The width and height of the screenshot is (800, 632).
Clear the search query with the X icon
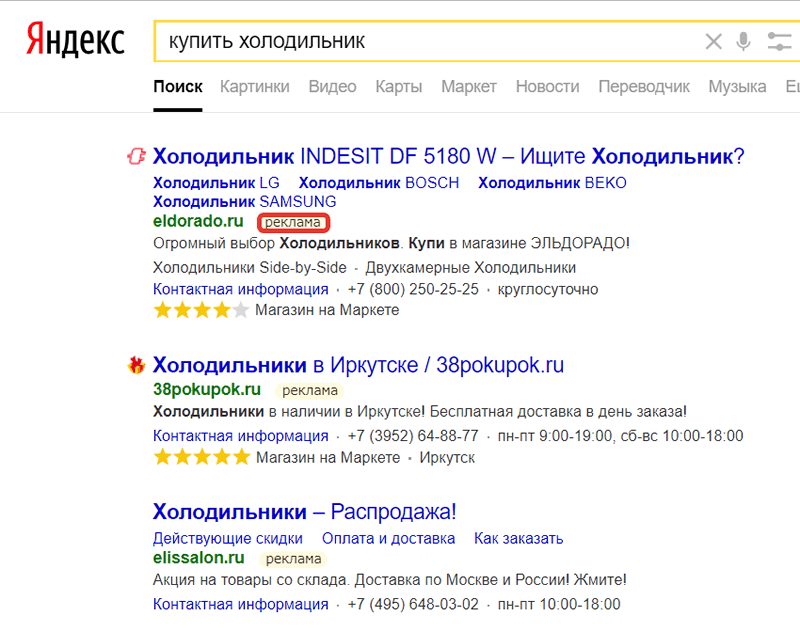713,41
